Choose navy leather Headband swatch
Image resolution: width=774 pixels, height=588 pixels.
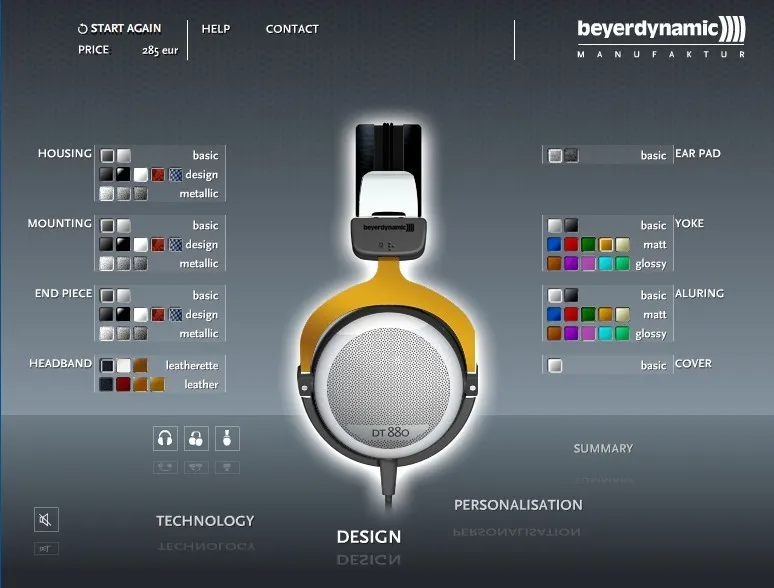tap(106, 385)
